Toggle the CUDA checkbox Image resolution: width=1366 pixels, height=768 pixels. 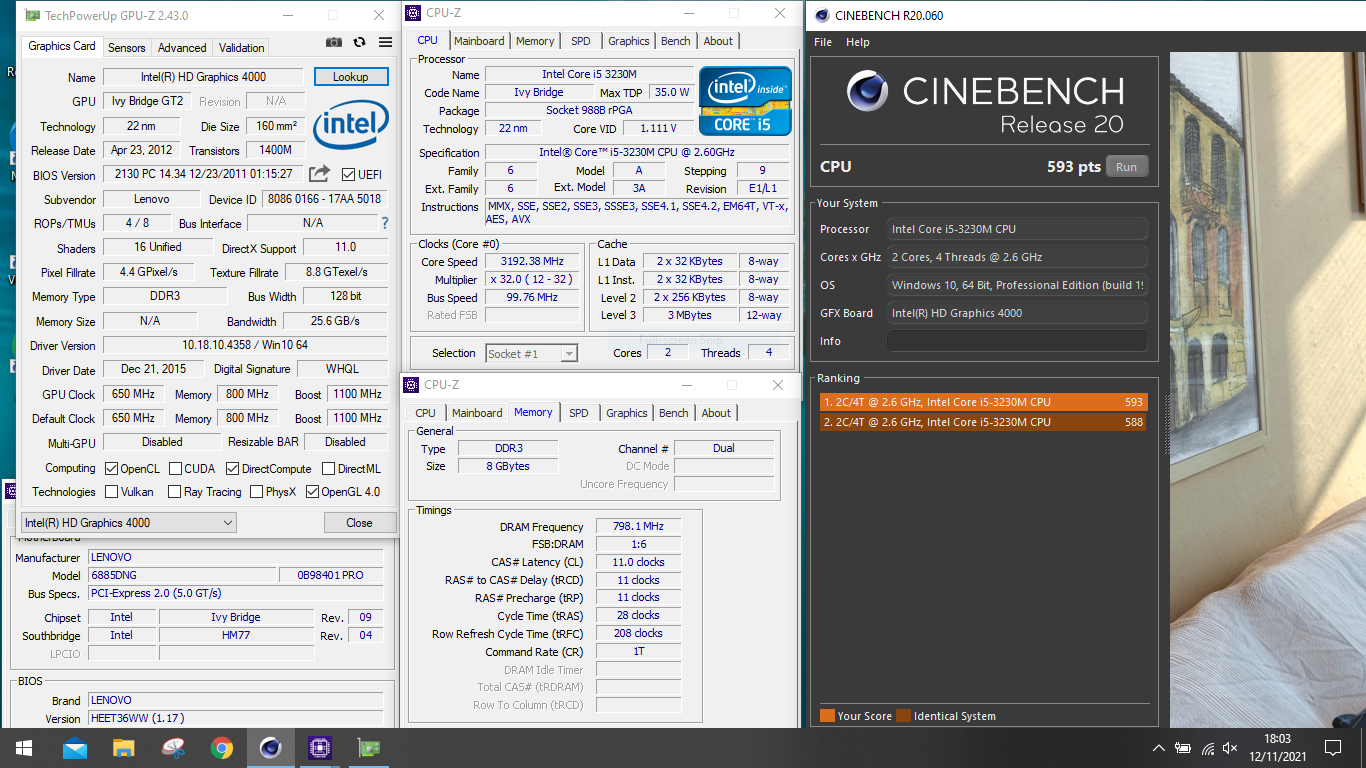pyautogui.click(x=175, y=468)
